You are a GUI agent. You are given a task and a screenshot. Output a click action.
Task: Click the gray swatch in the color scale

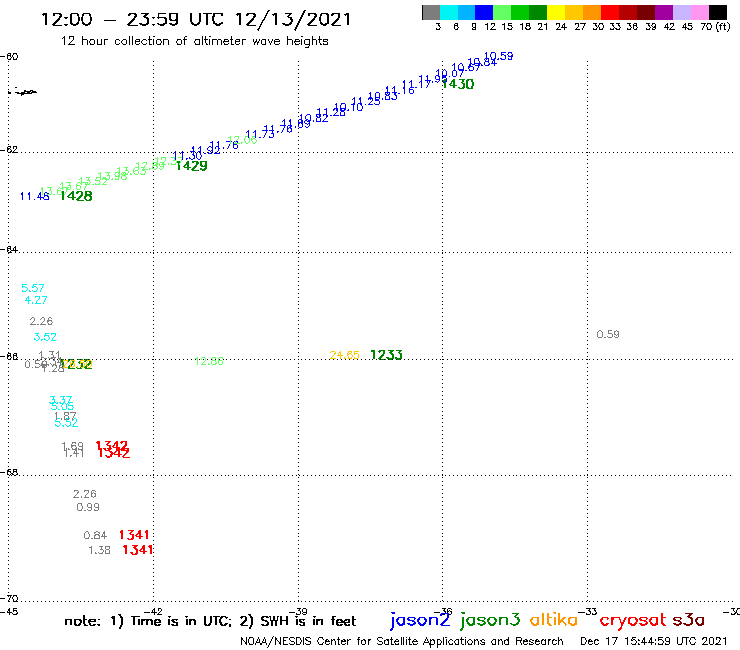click(431, 12)
